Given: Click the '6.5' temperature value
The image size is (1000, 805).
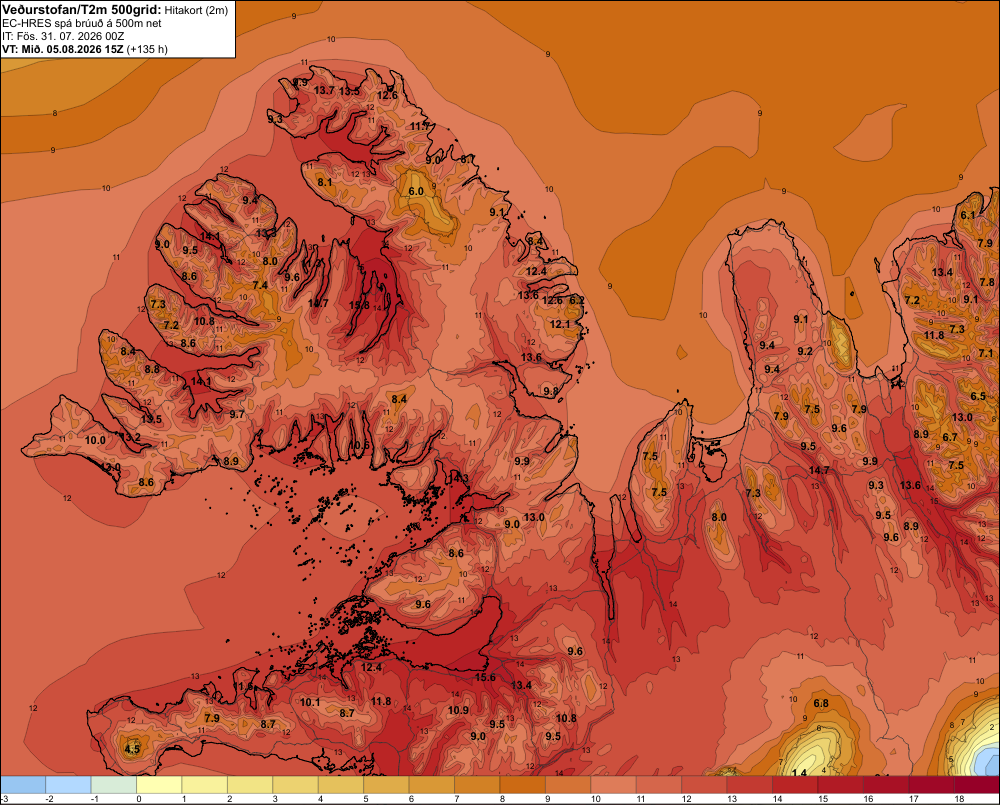Looking at the screenshot, I should [x=978, y=396].
